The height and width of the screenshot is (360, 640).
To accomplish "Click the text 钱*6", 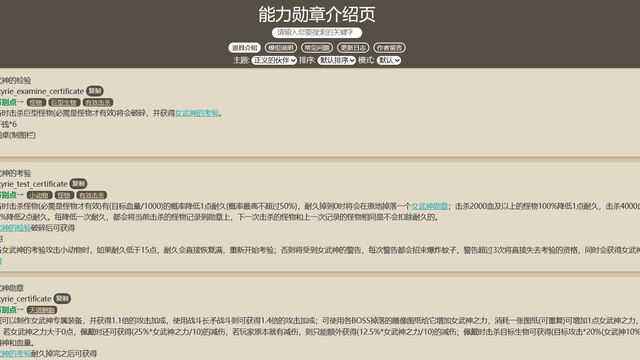I will (9, 124).
